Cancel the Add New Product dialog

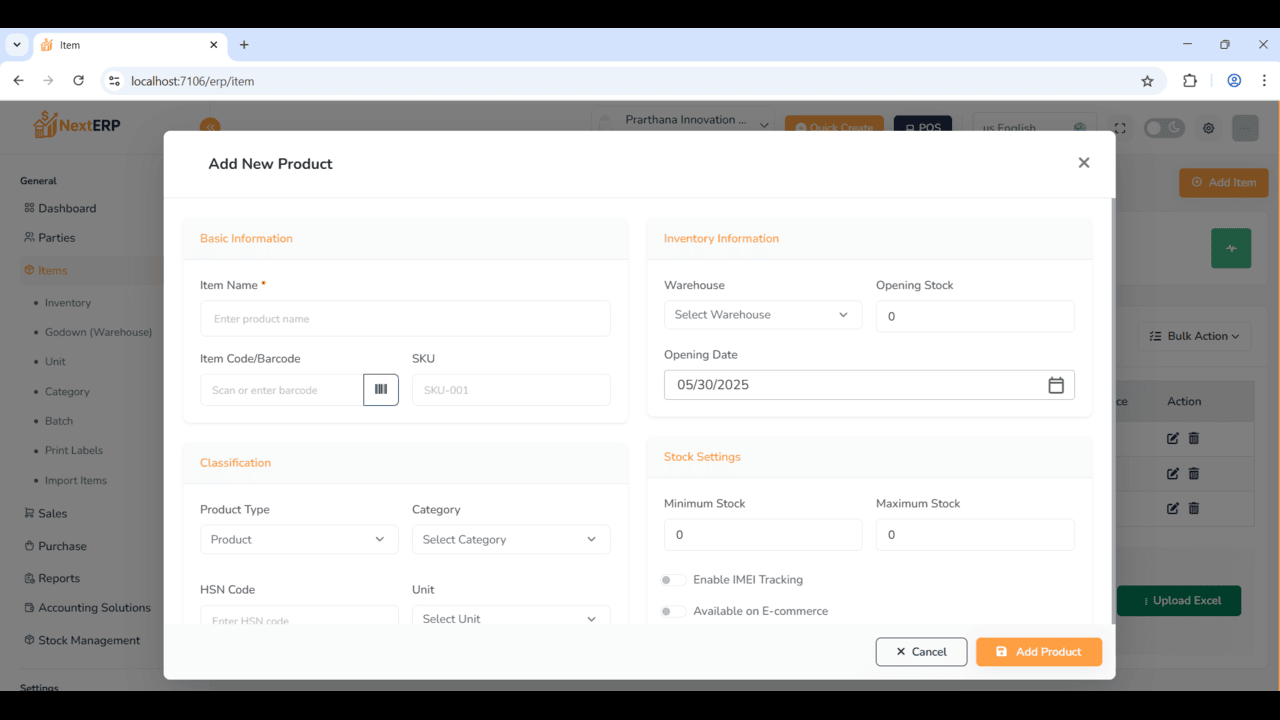[921, 651]
